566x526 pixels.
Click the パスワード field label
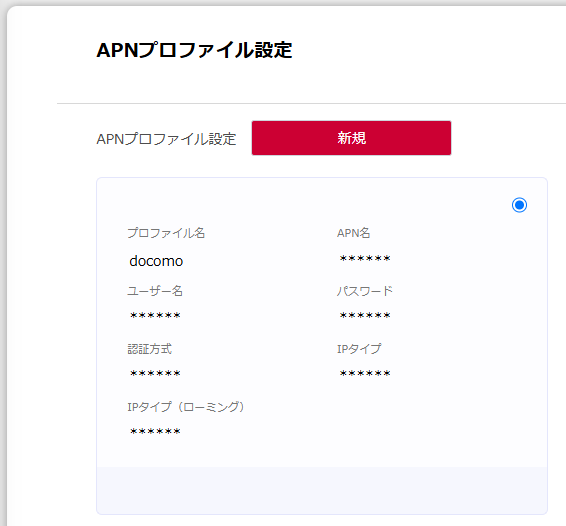pyautogui.click(x=365, y=291)
